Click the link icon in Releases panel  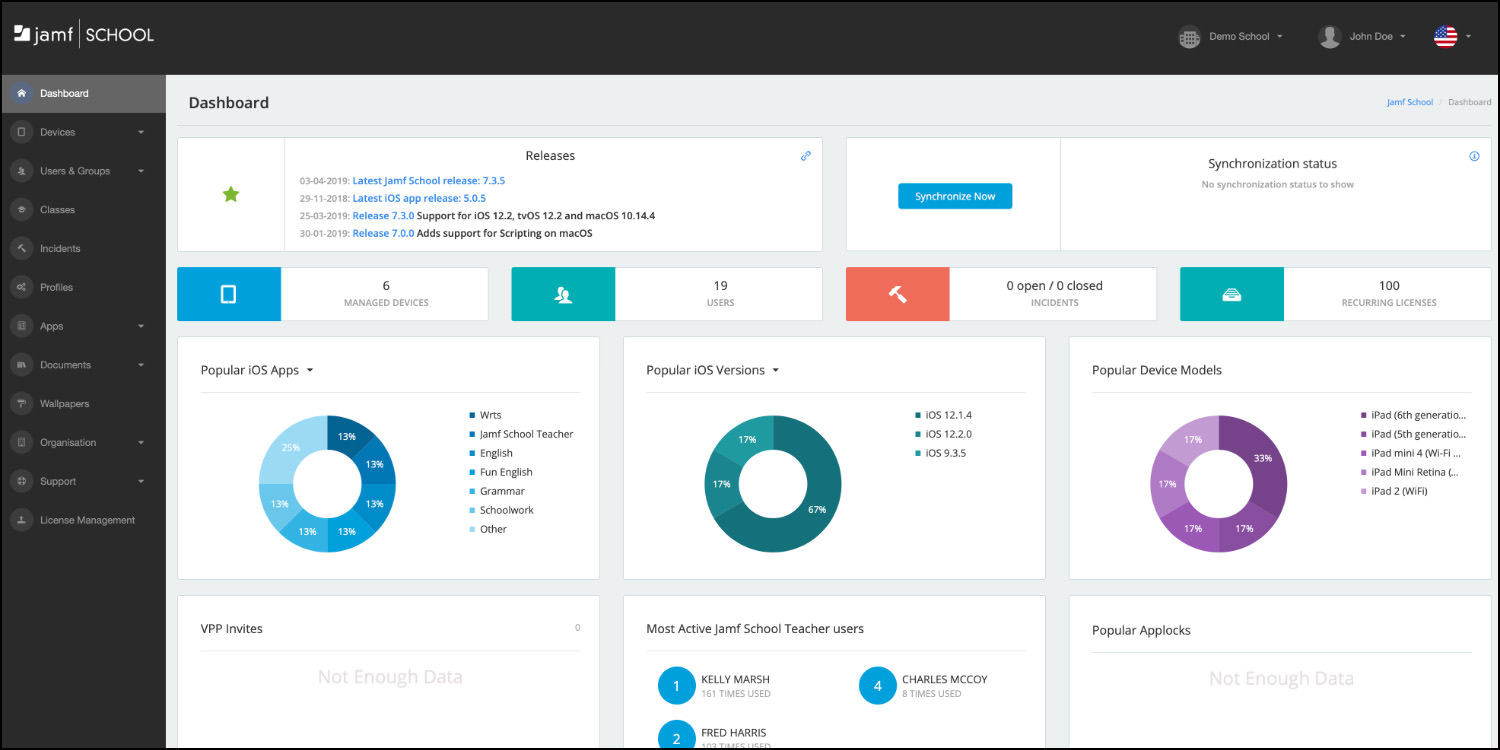click(806, 156)
